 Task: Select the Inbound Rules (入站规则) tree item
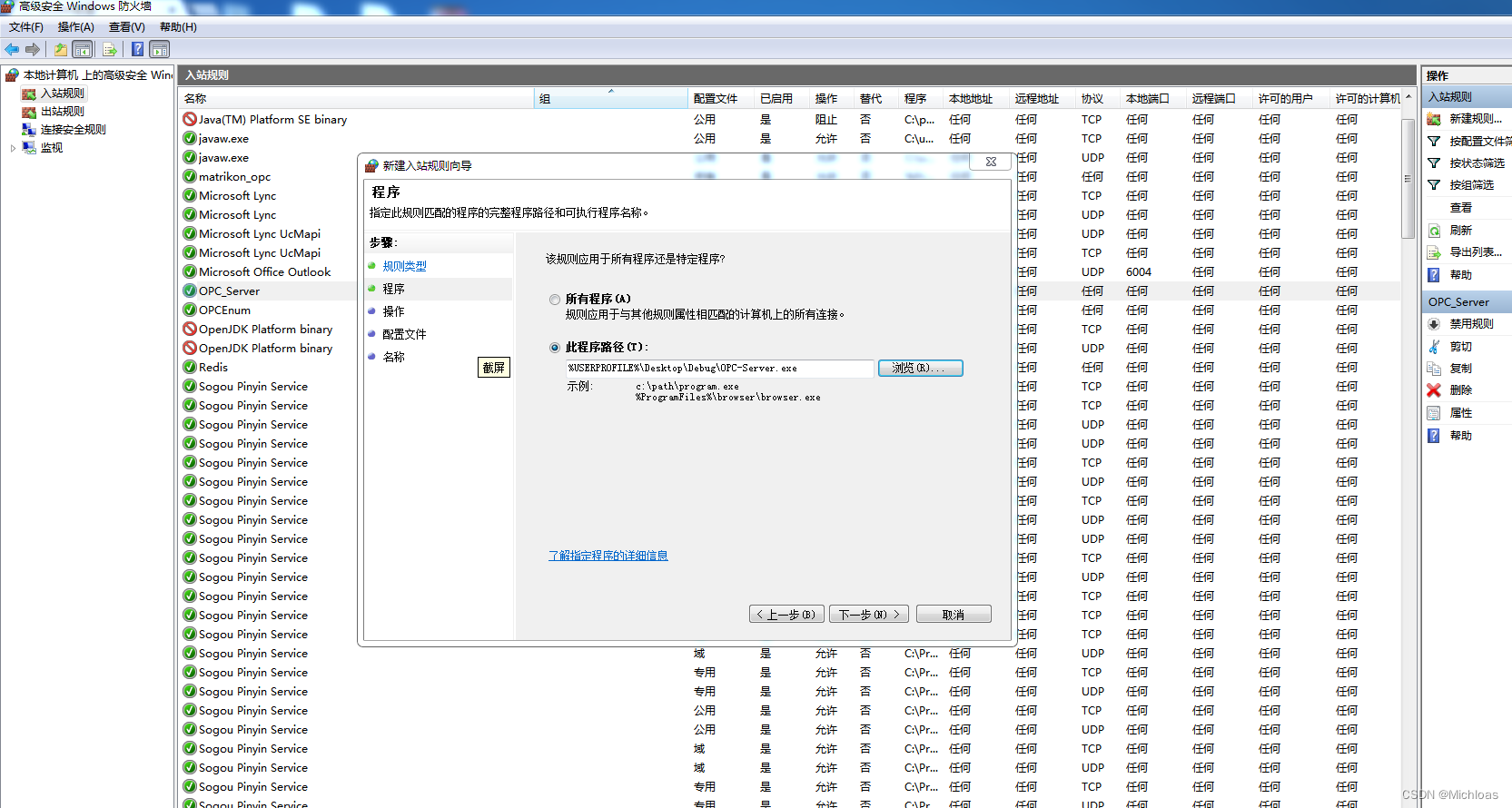(63, 94)
